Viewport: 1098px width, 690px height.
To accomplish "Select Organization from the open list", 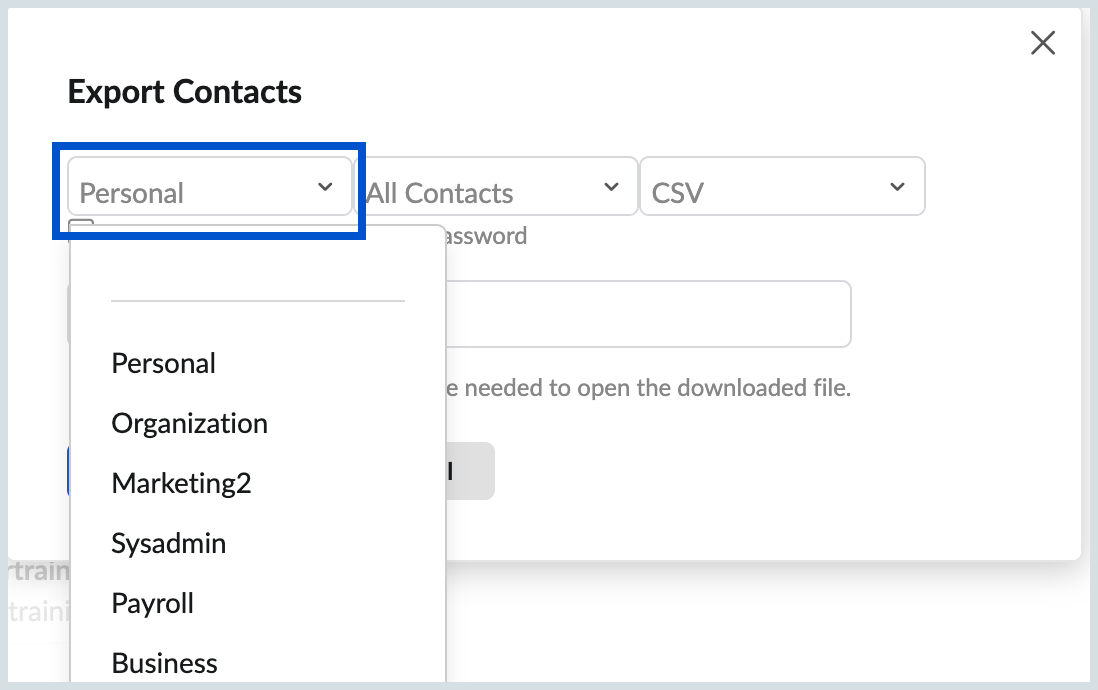I will [x=189, y=423].
